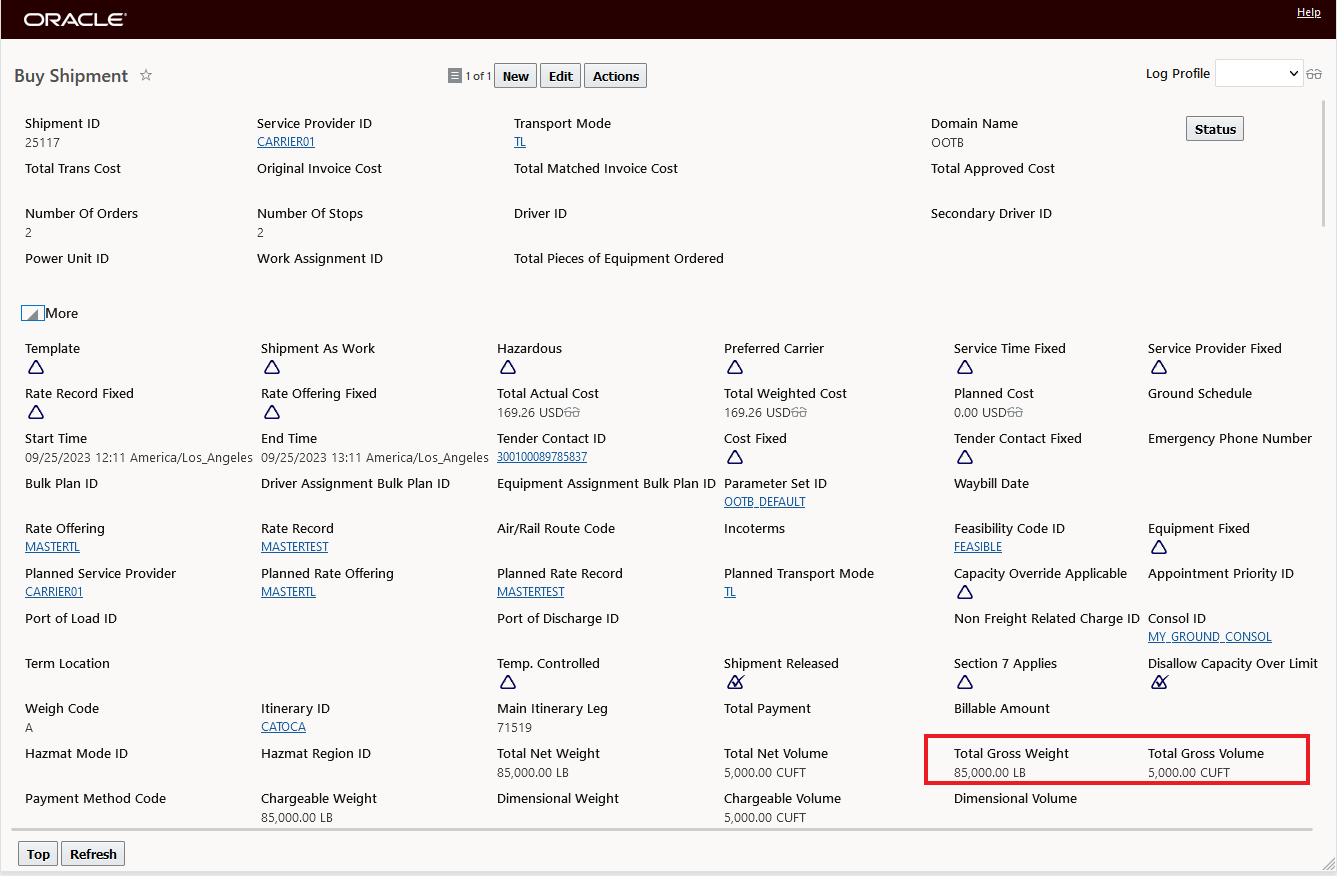The width and height of the screenshot is (1337, 876).
Task: Open the Help link
Action: pos(1308,12)
